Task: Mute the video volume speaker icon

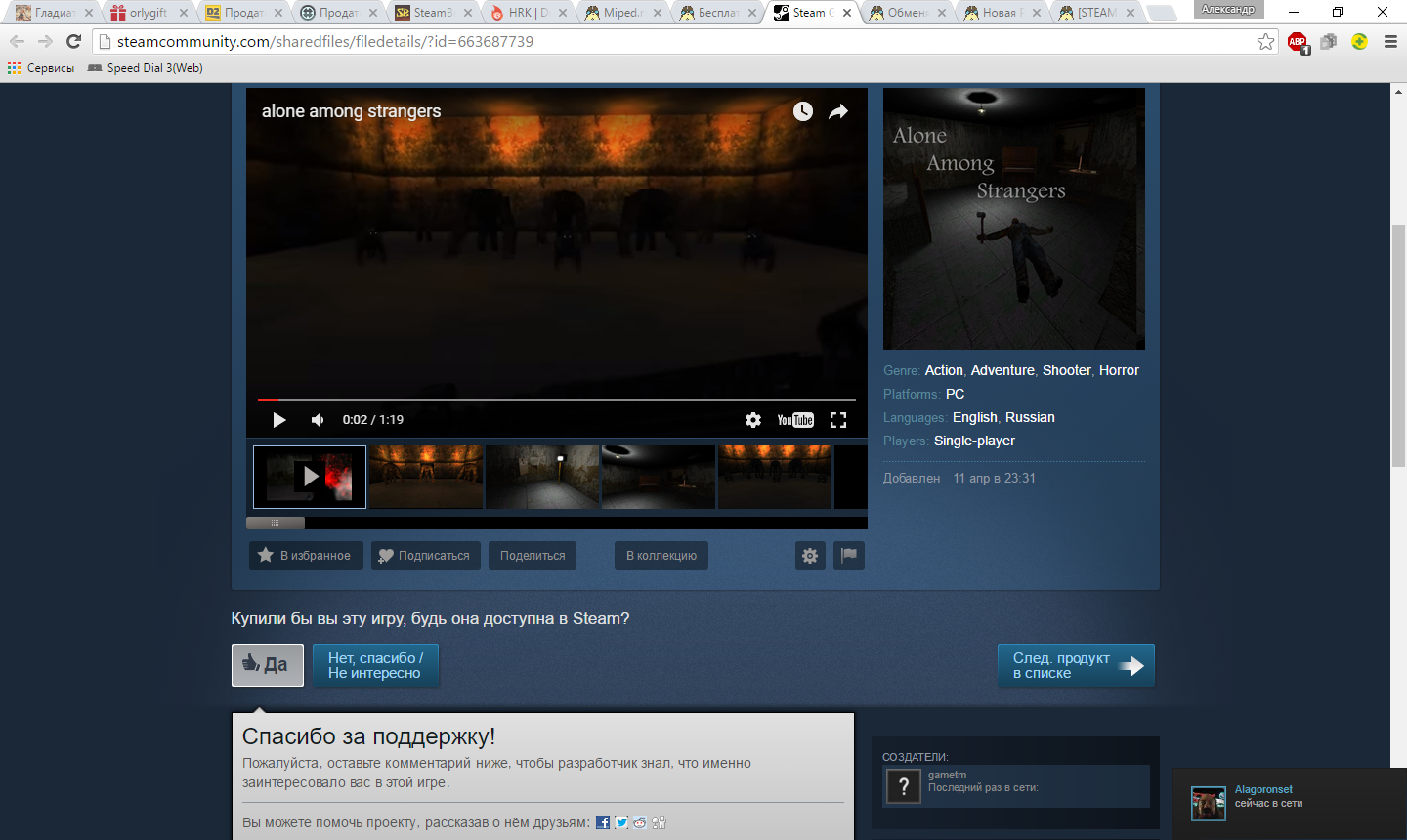Action: [x=318, y=420]
